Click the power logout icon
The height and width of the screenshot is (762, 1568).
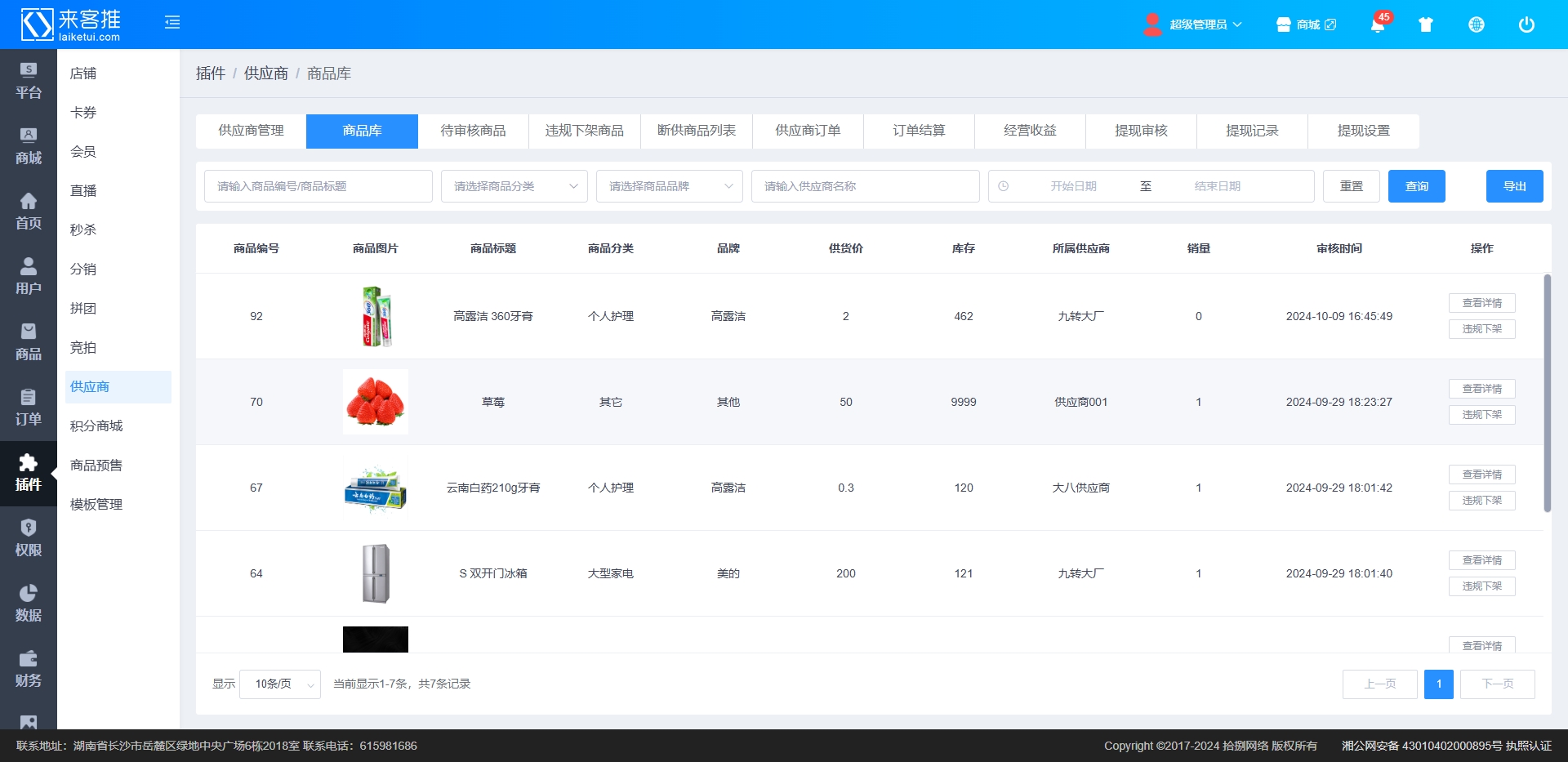pos(1526,25)
